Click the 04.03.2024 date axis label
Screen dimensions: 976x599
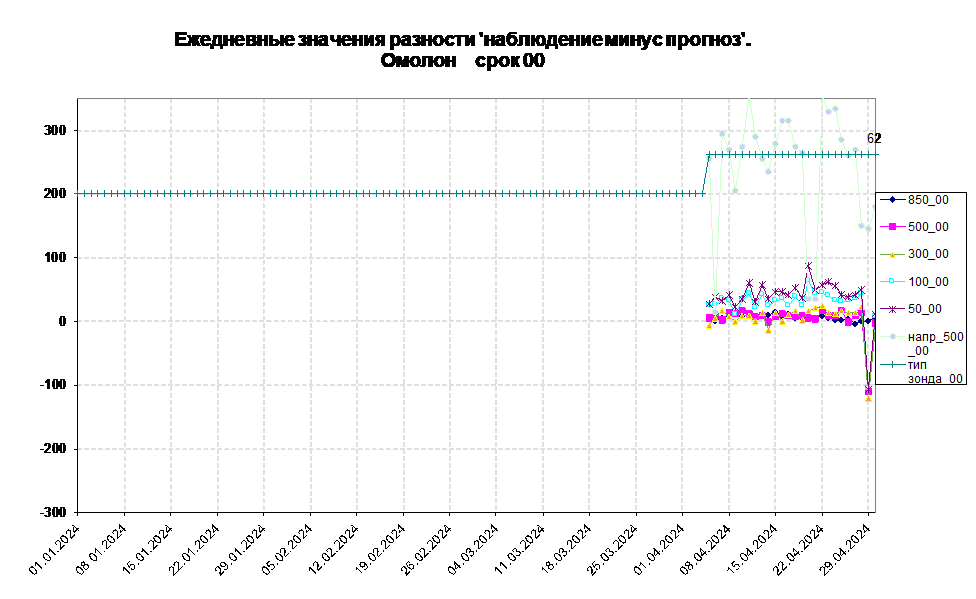(x=474, y=550)
